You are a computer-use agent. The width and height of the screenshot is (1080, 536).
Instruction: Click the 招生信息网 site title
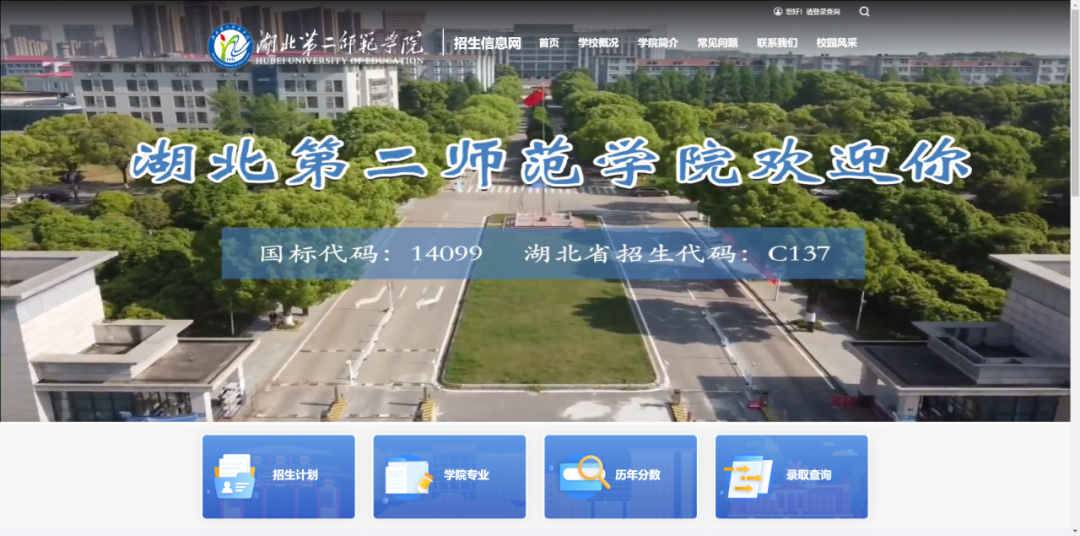[487, 43]
